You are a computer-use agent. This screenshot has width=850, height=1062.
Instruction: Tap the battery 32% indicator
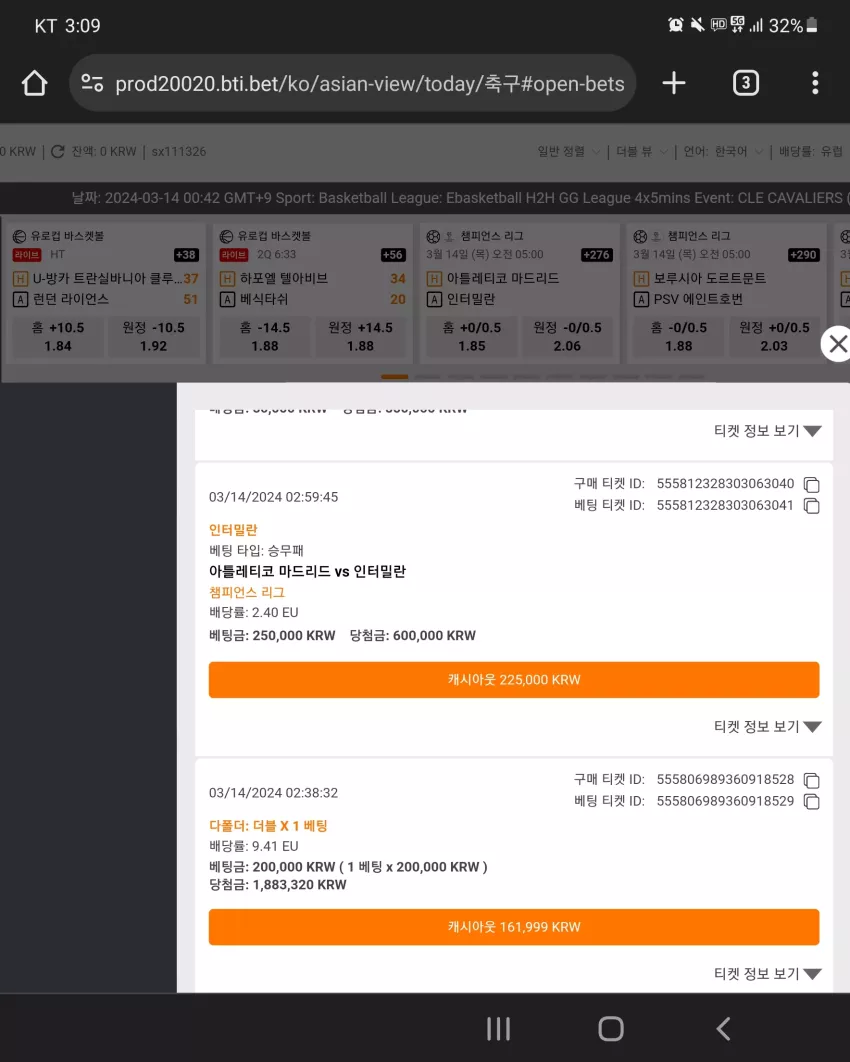[x=794, y=26]
